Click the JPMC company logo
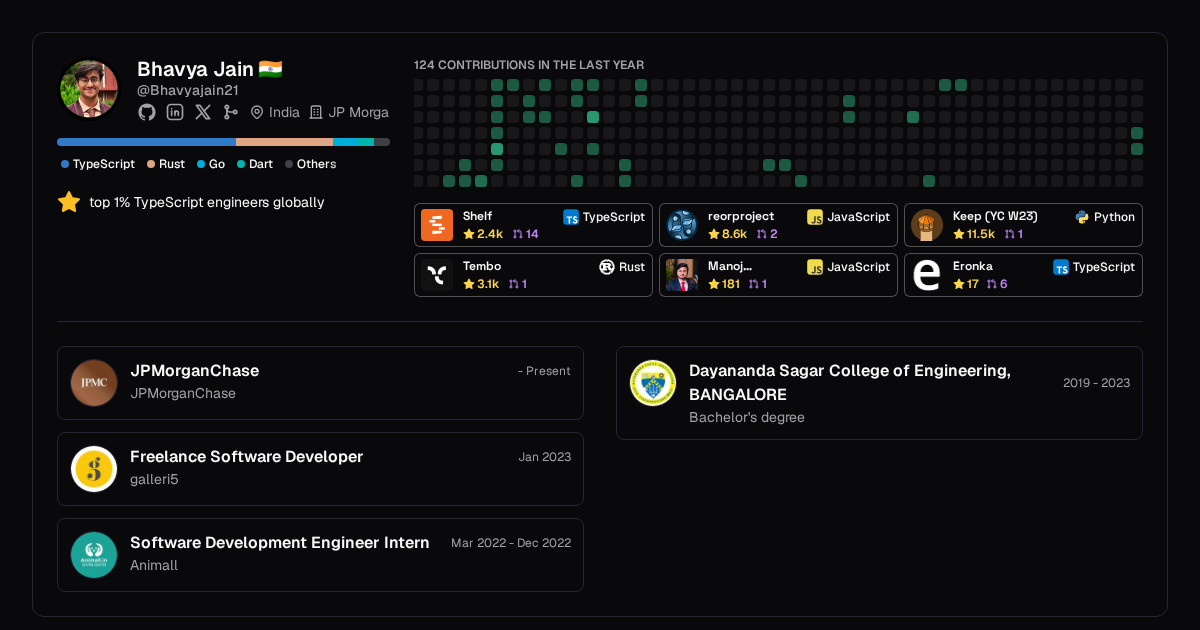This screenshot has height=630, width=1200. (94, 383)
